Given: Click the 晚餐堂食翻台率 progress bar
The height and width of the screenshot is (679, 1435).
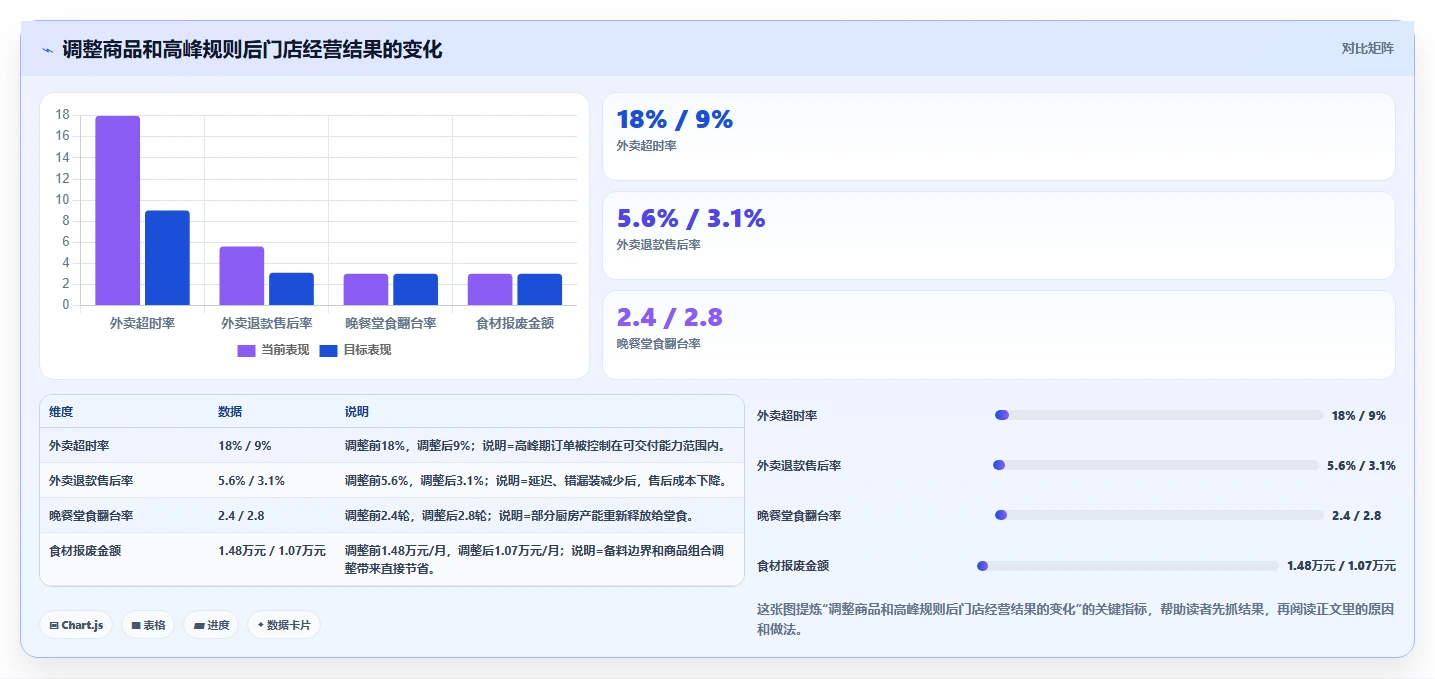Looking at the screenshot, I should [x=1159, y=515].
